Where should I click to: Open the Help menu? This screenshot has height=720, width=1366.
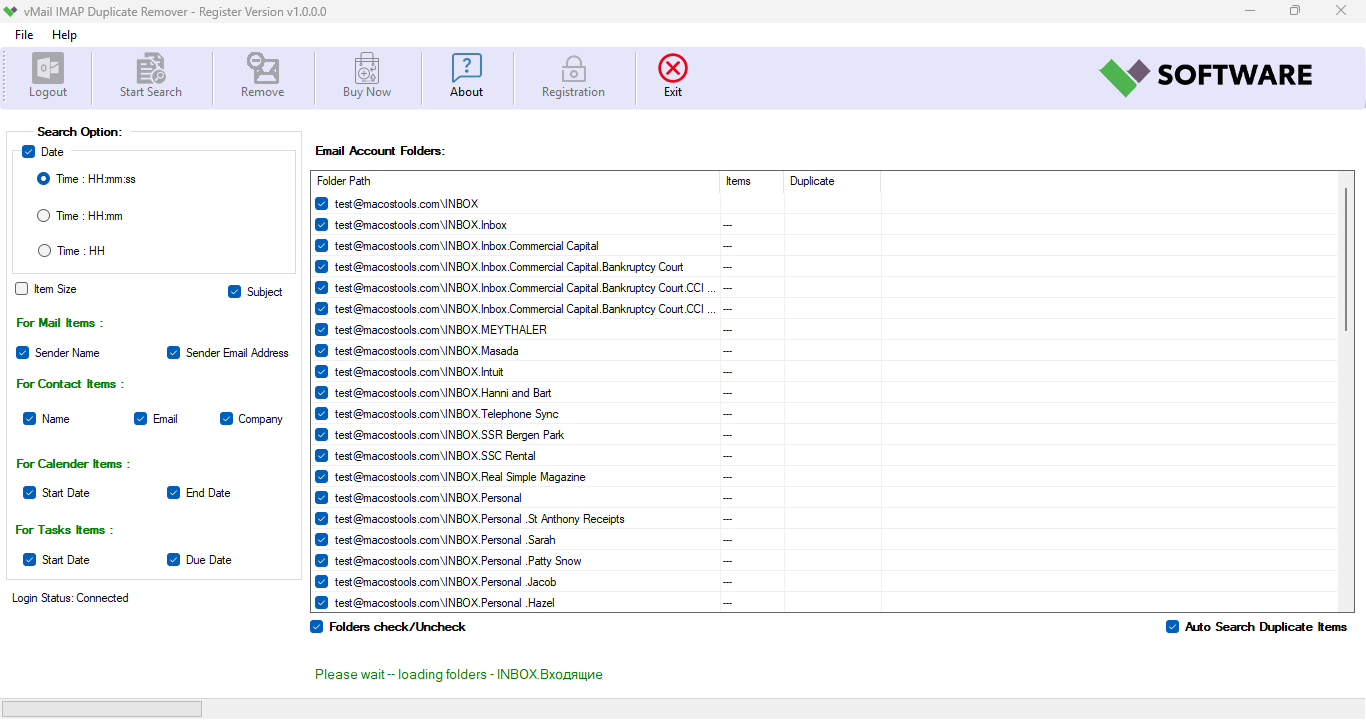[x=64, y=35]
